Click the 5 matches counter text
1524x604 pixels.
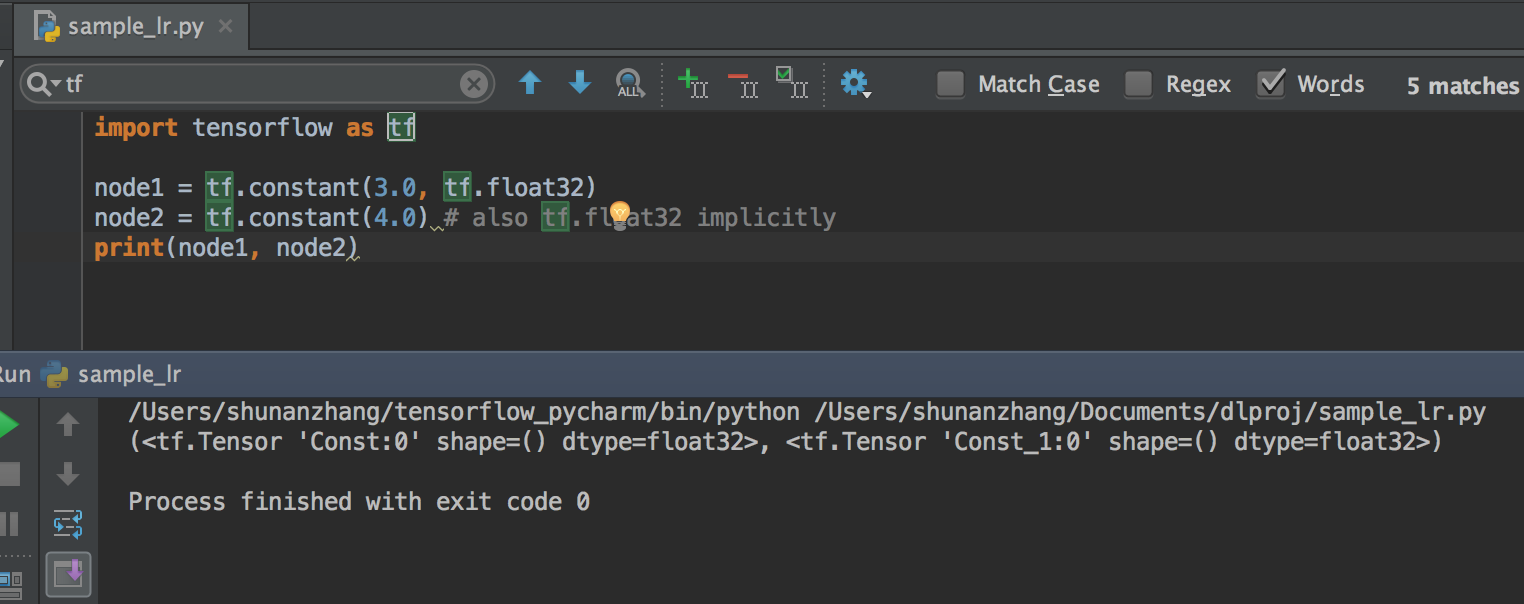point(1463,86)
